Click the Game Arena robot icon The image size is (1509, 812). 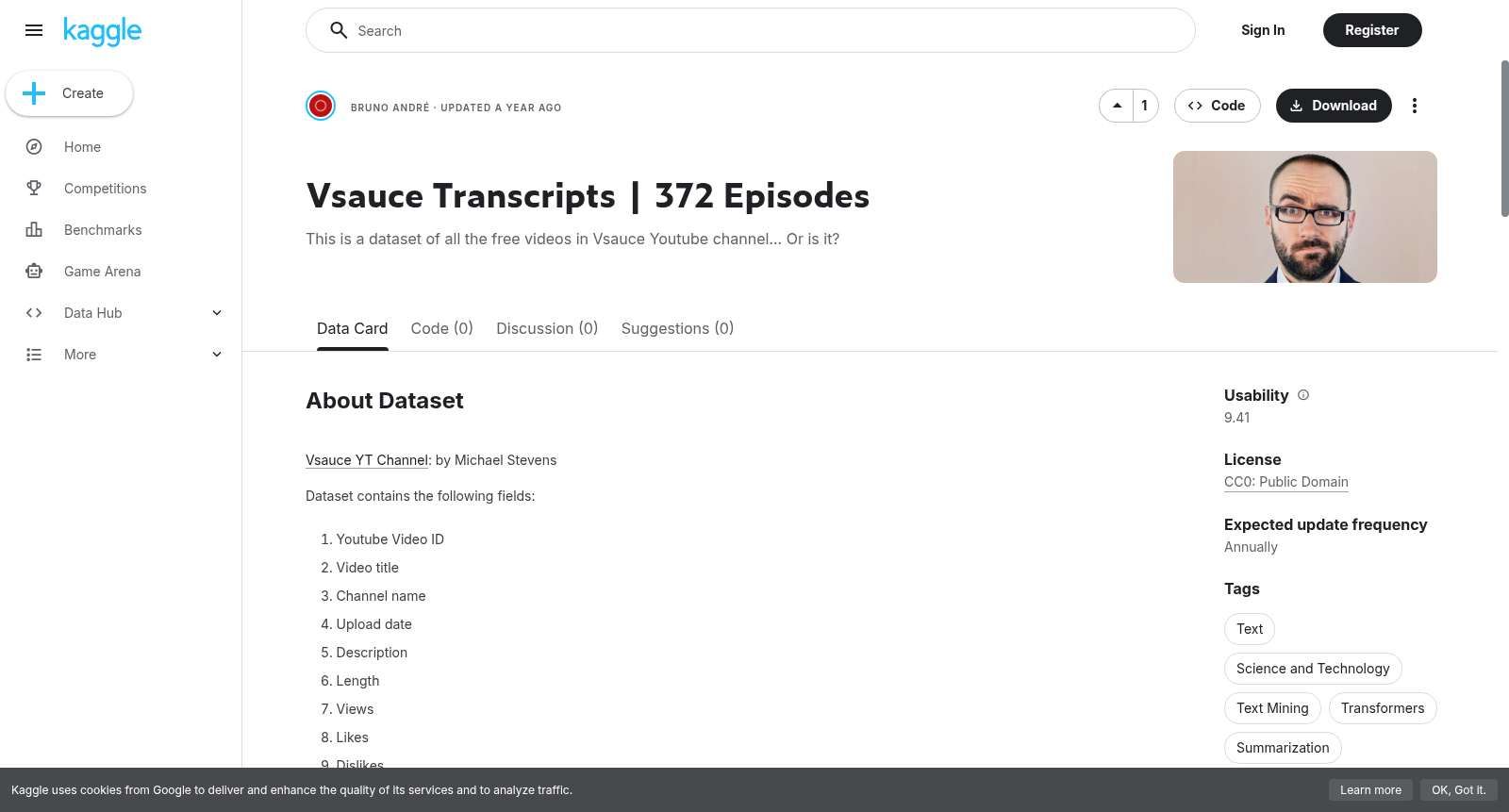pos(34,272)
